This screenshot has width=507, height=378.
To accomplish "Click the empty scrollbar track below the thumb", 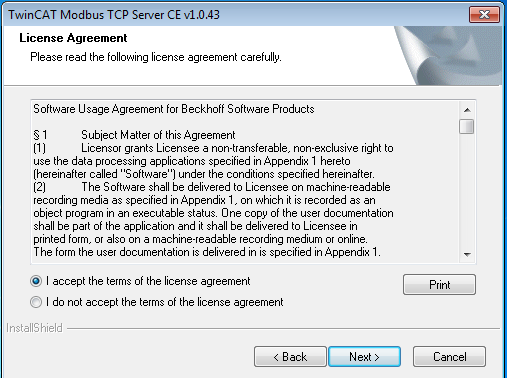I will (x=467, y=191).
